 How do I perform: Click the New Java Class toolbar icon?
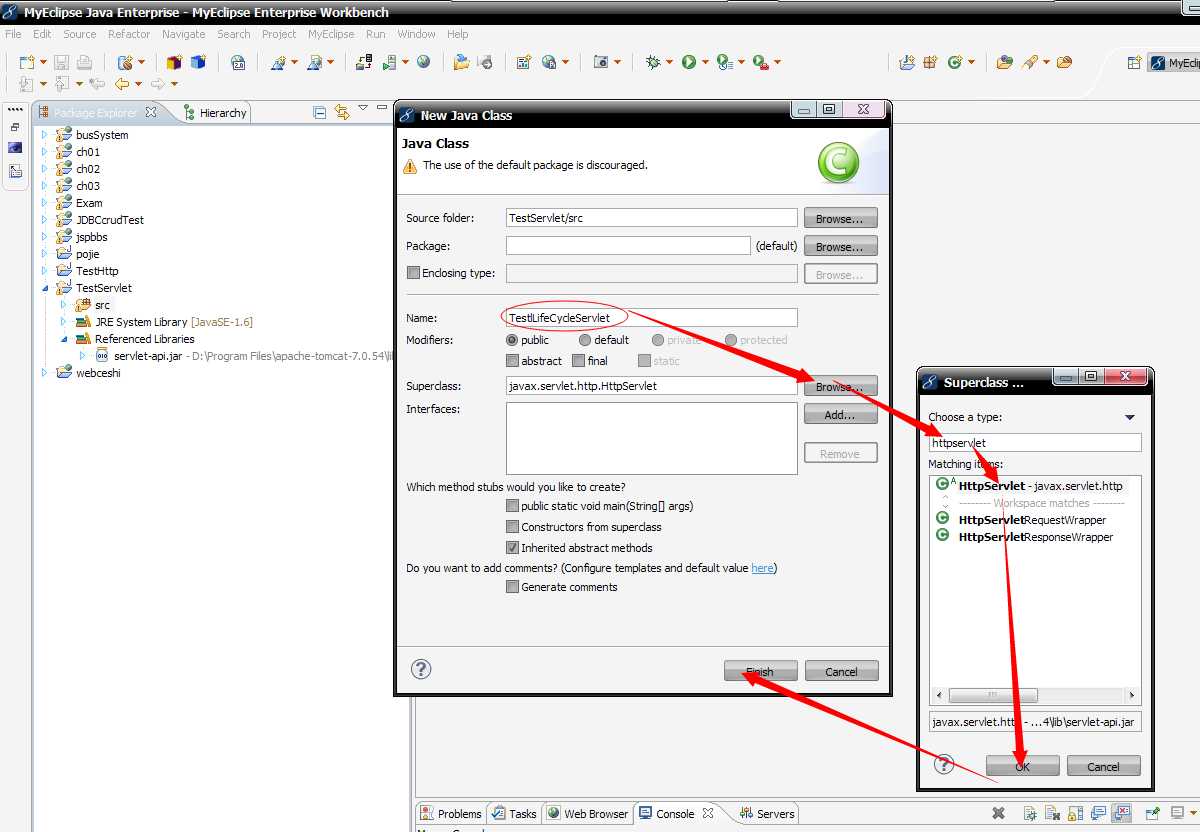(955, 62)
